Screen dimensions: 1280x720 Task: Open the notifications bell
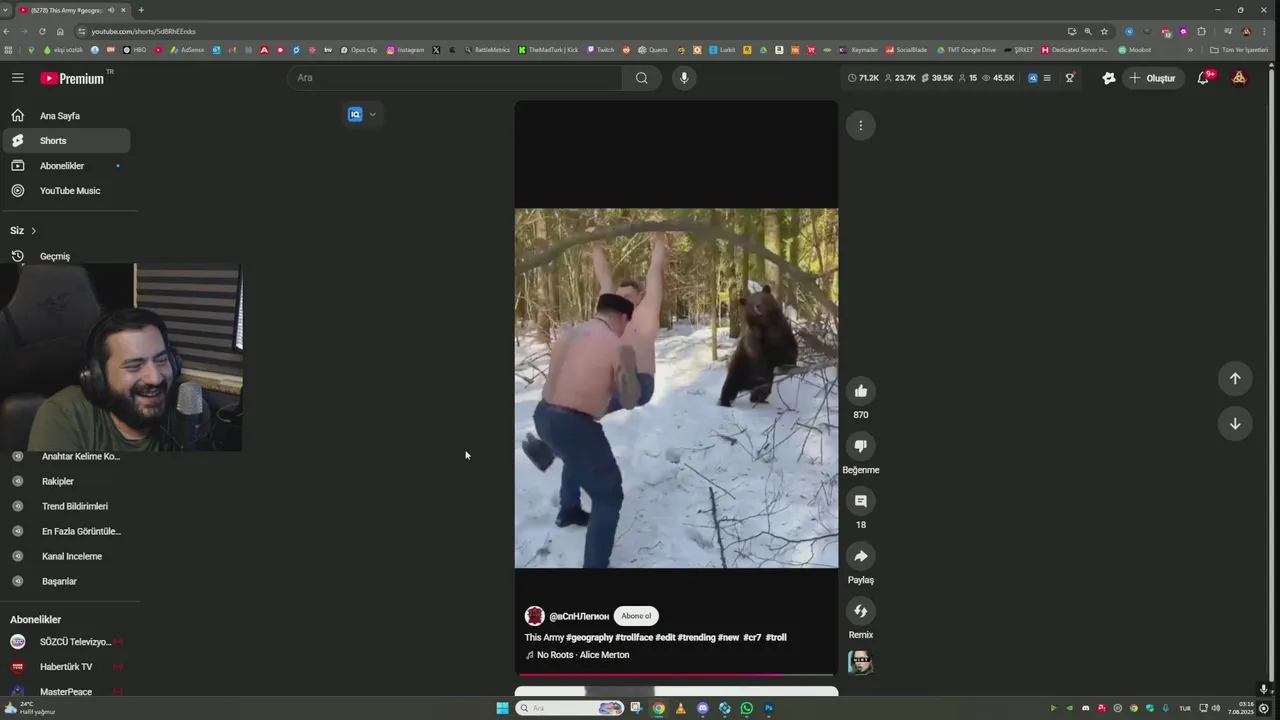pyautogui.click(x=1204, y=78)
